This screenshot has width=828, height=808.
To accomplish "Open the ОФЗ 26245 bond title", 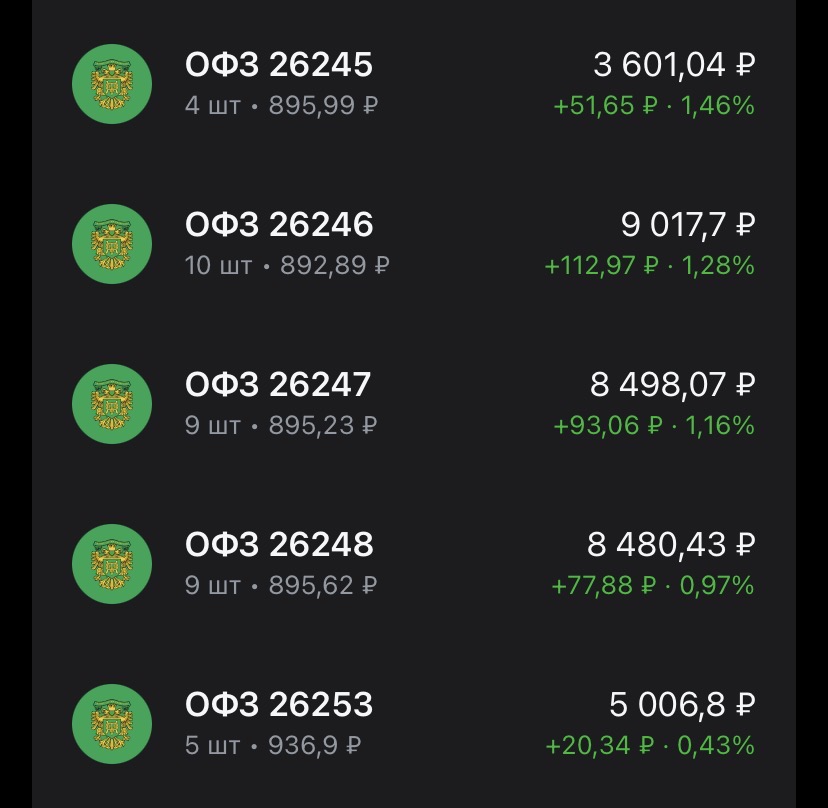I will tap(279, 65).
